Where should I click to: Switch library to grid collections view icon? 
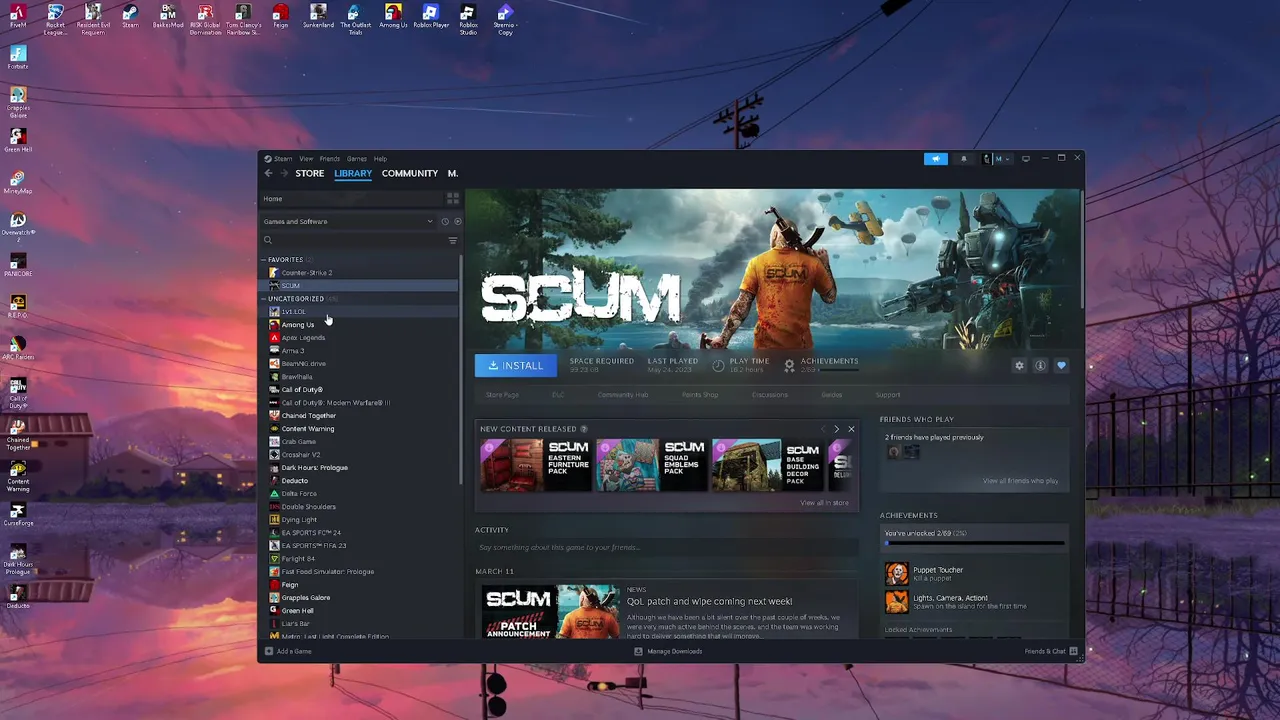tap(453, 199)
